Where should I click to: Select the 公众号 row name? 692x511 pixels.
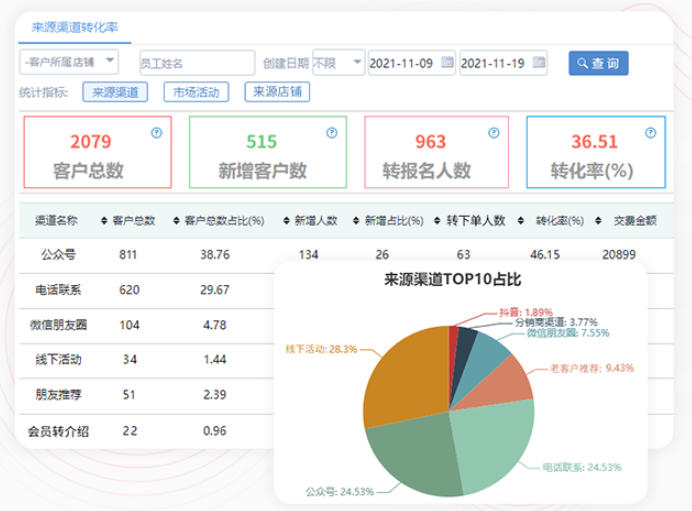click(58, 255)
